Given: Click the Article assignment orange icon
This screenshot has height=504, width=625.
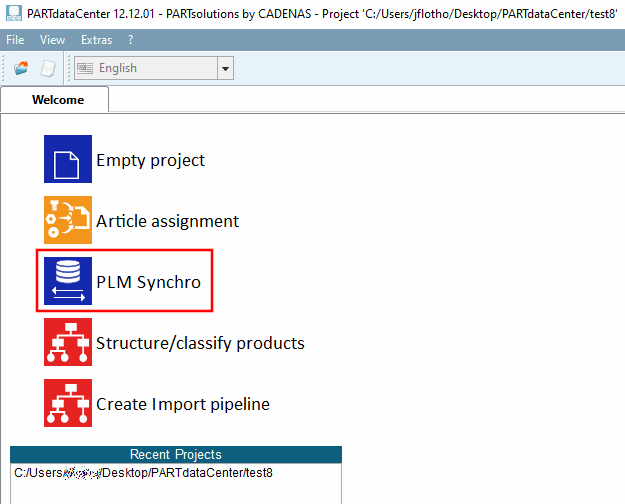Looking at the screenshot, I should coord(68,220).
